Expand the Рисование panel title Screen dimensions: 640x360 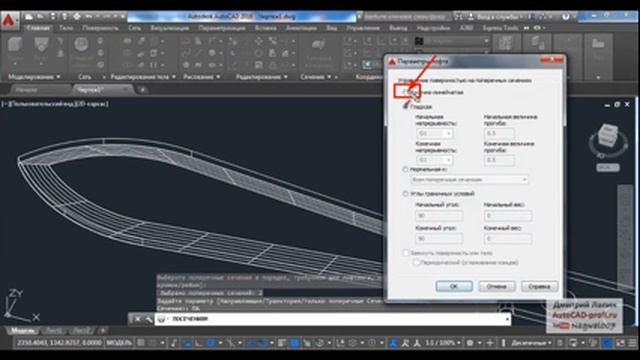pos(202,77)
